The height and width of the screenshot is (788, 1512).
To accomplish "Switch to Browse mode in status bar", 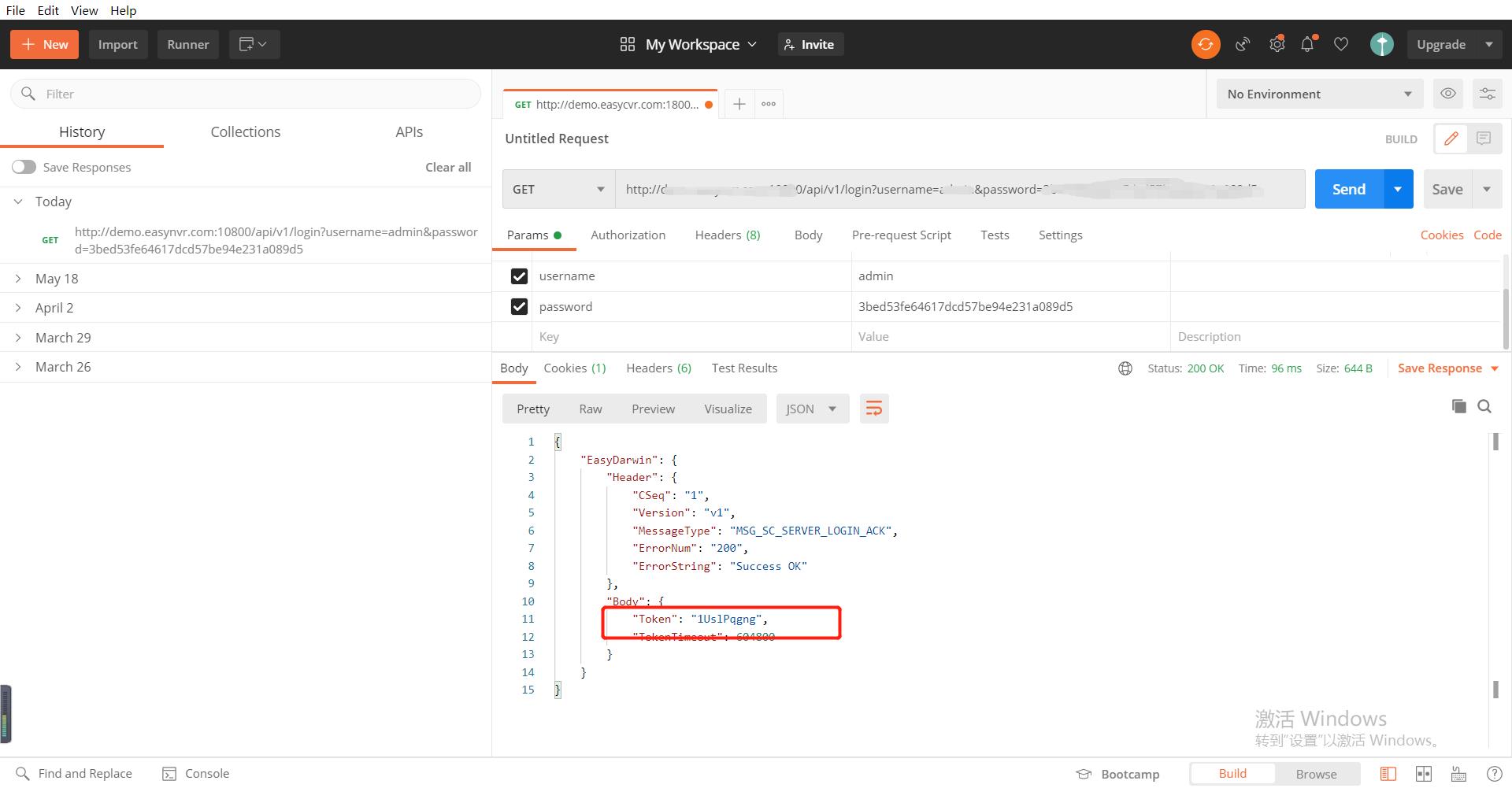I will (x=1316, y=774).
